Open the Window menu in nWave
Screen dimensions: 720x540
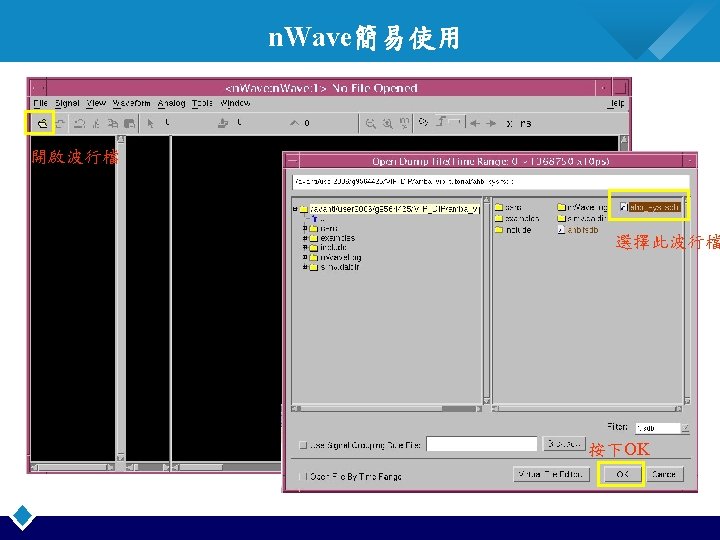[235, 103]
